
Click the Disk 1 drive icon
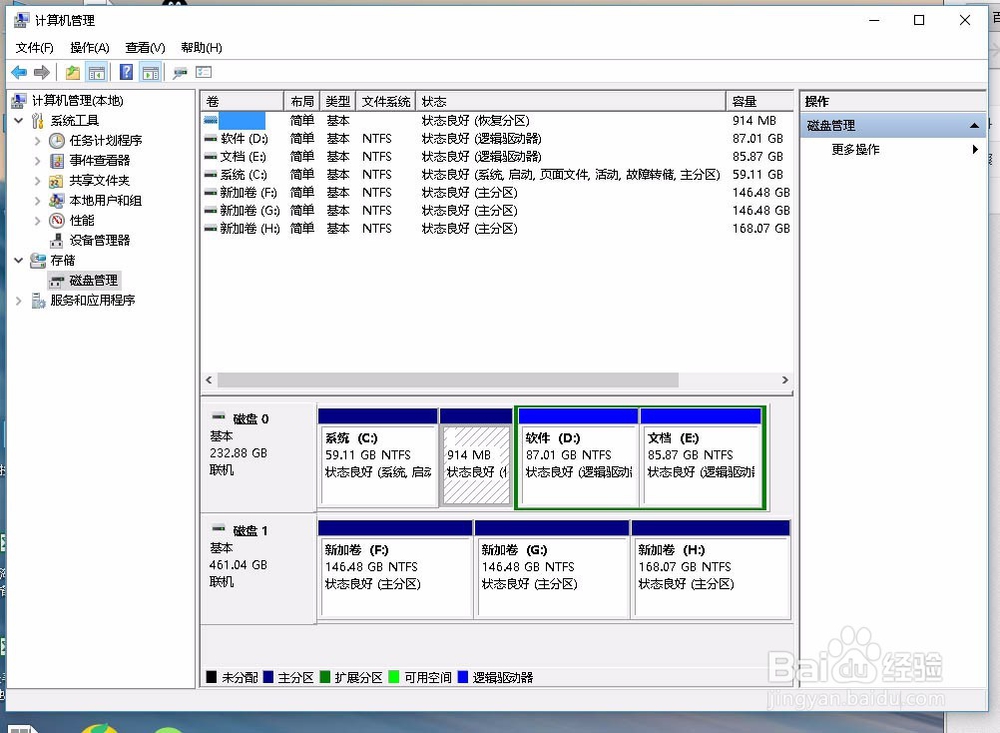[219, 529]
